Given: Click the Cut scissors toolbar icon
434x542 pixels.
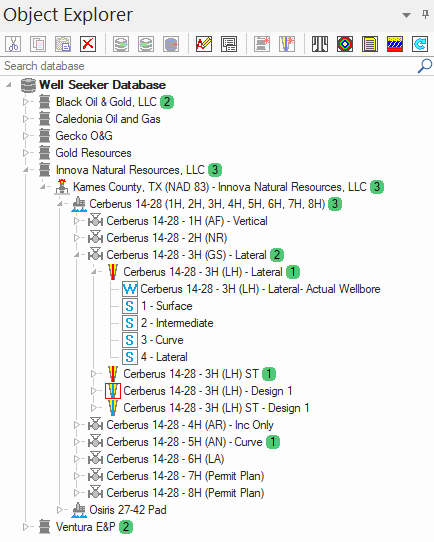Looking at the screenshot, I should 13,44.
